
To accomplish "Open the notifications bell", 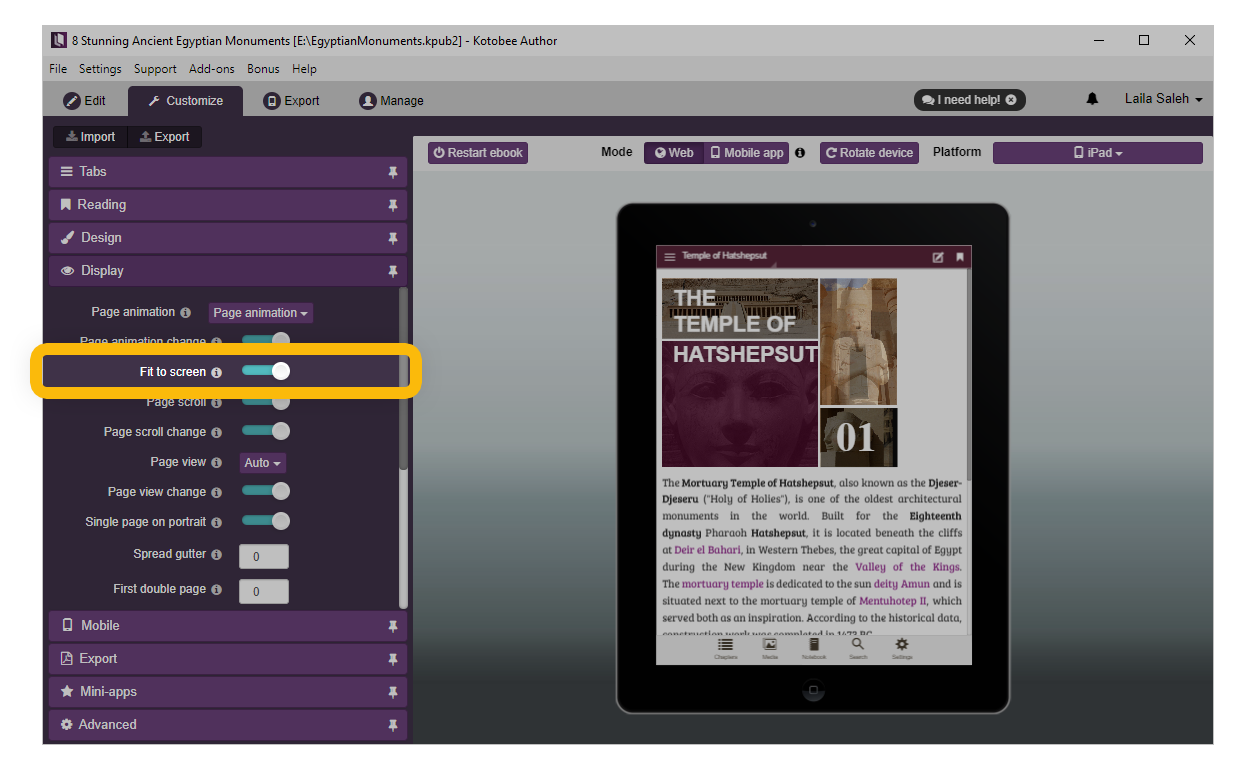I will (1092, 99).
